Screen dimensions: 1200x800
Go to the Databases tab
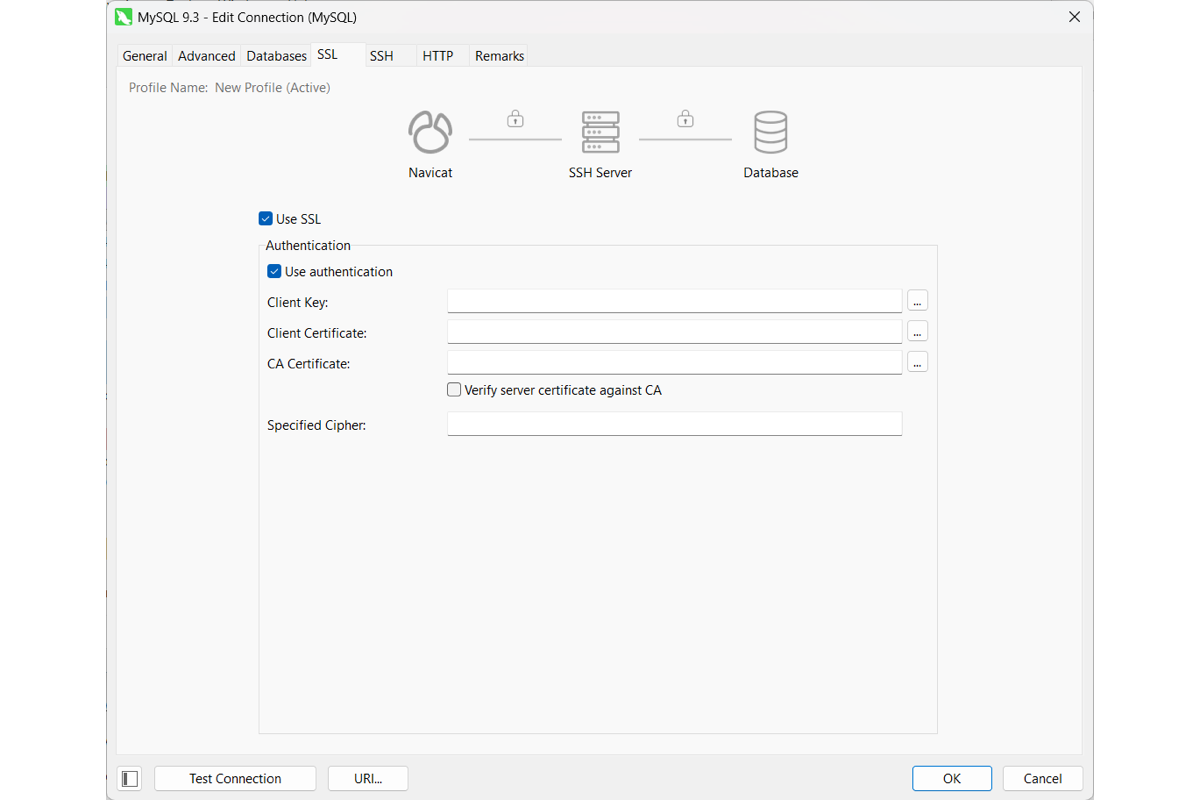point(276,56)
